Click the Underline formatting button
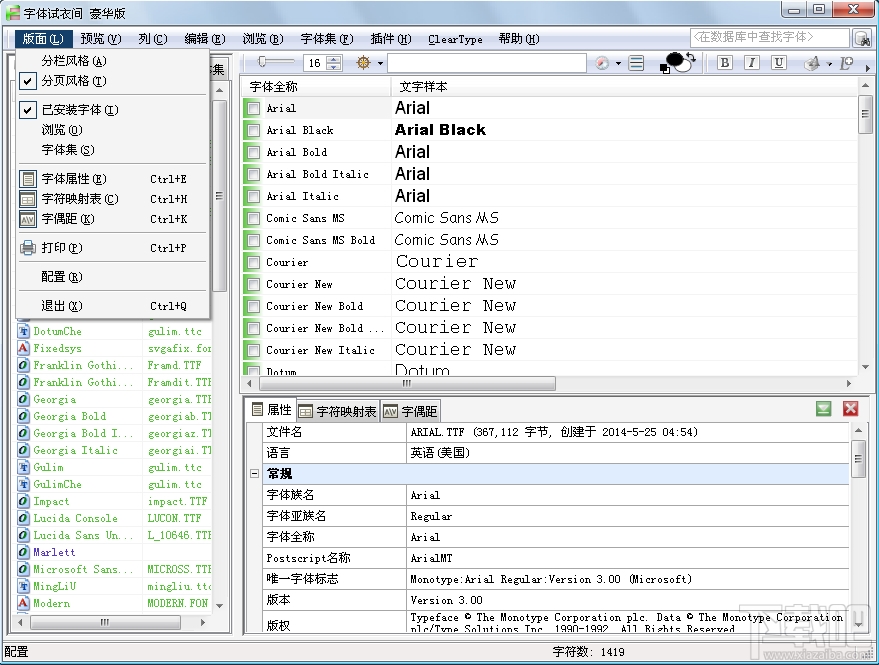Viewport: 879px width, 665px height. [x=778, y=62]
